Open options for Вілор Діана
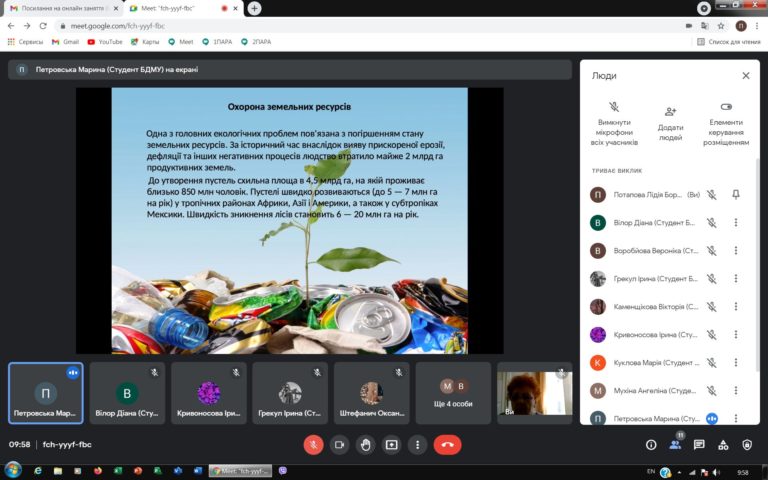The width and height of the screenshot is (768, 480). click(736, 222)
